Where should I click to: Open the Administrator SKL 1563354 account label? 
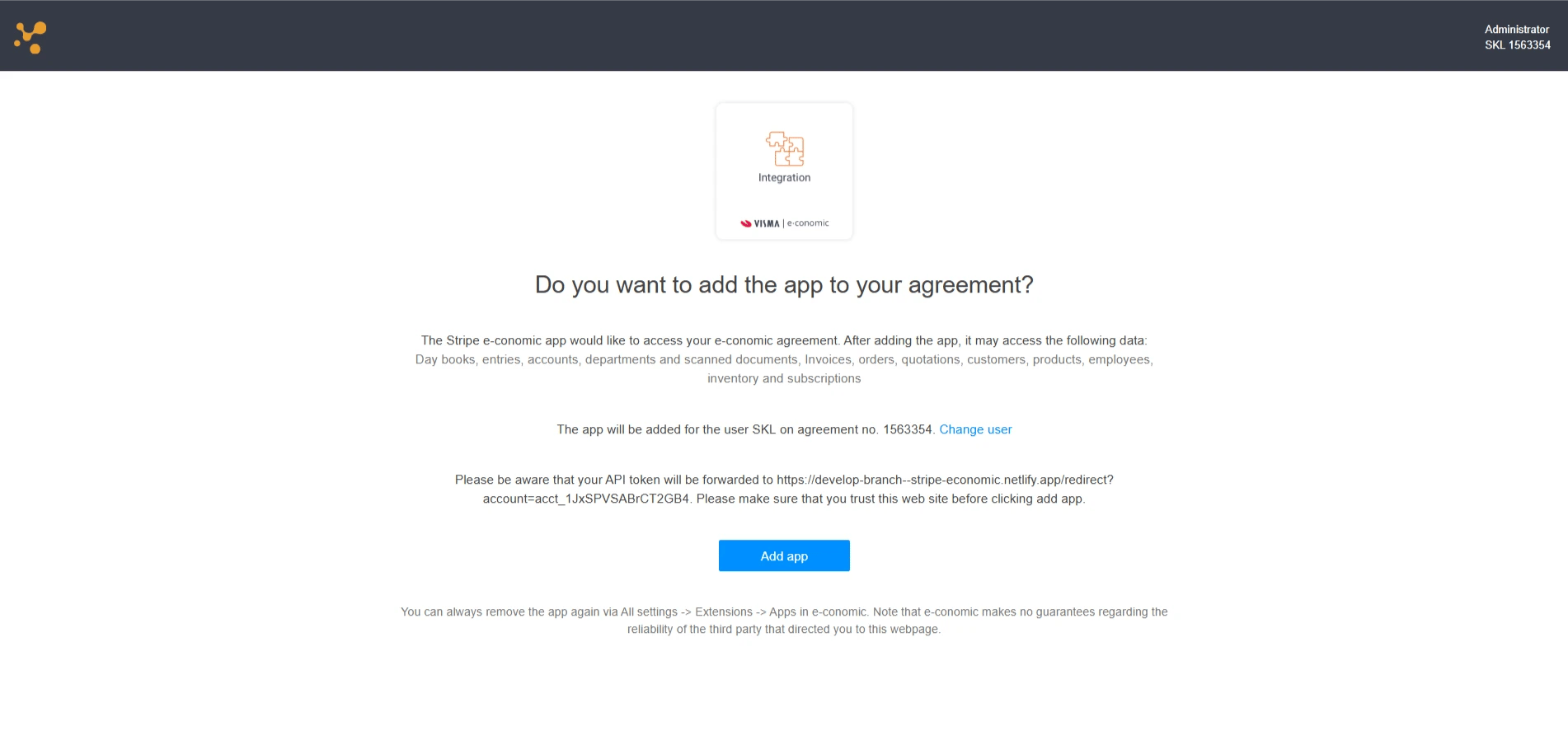[1517, 37]
